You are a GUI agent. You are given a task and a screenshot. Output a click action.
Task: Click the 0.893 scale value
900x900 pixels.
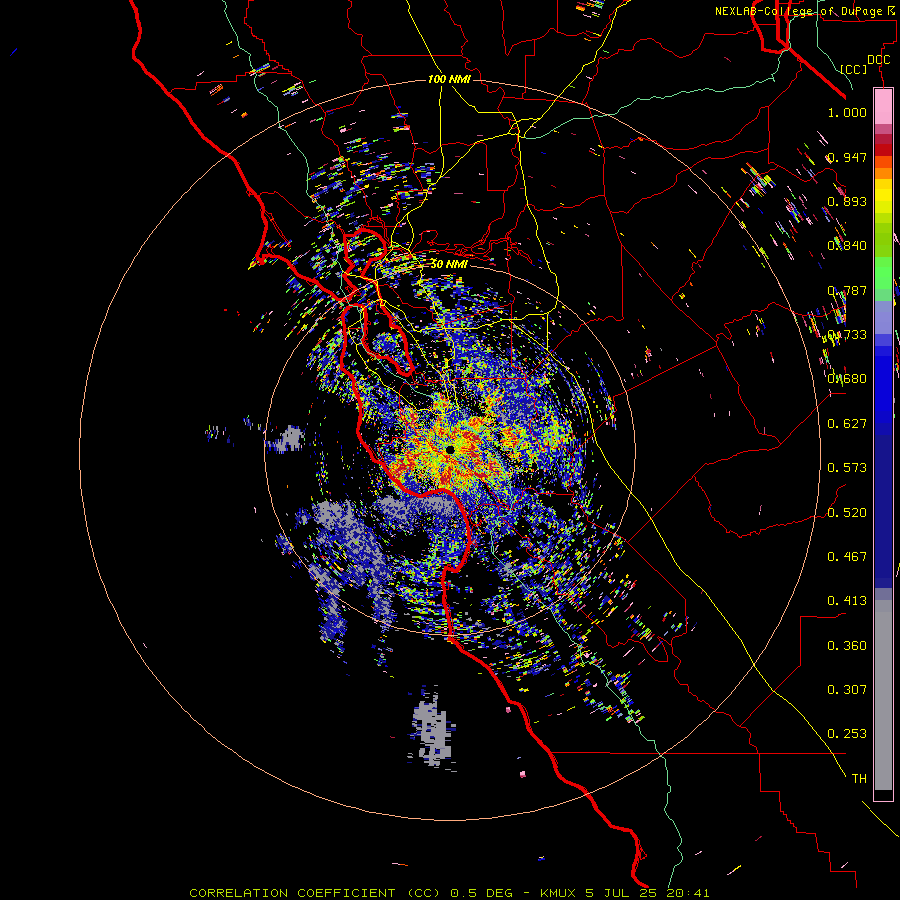coord(847,201)
